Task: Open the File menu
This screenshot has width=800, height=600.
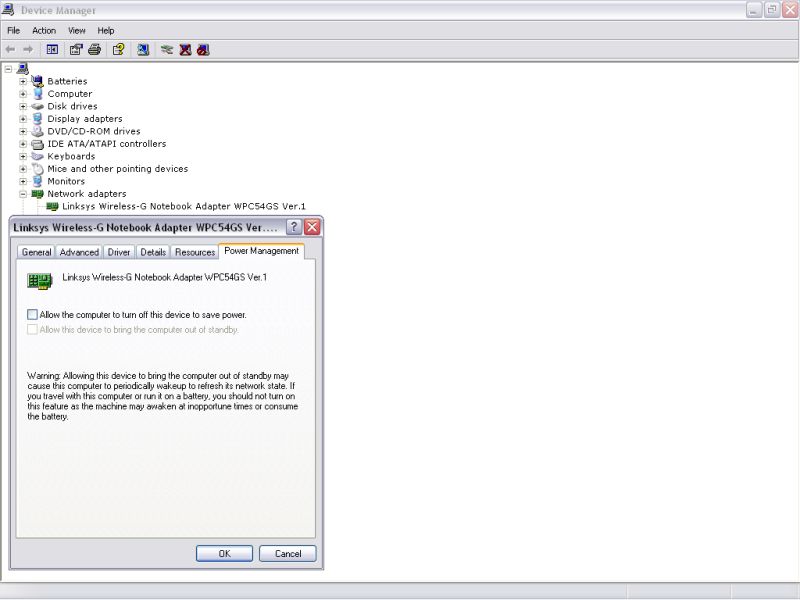Action: [x=13, y=31]
